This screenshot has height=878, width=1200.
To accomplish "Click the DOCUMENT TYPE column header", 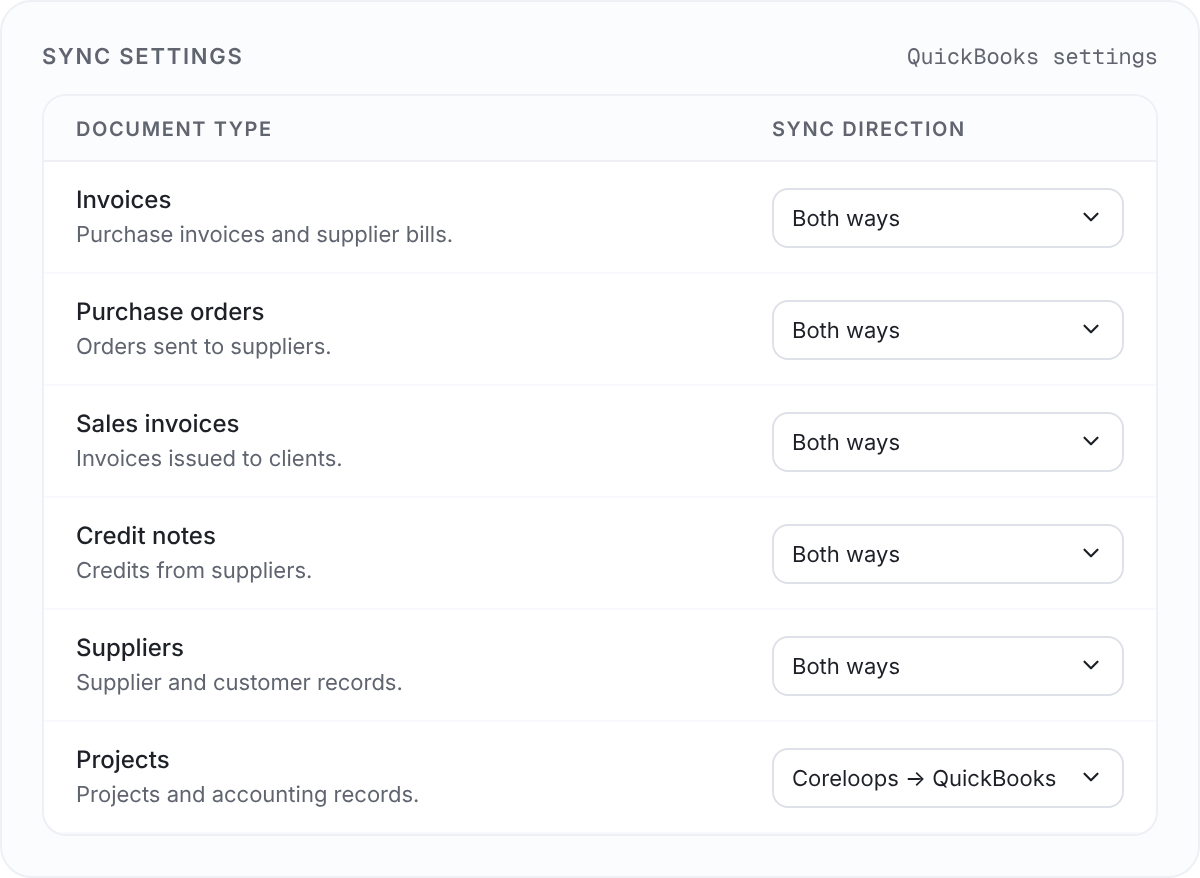I will click(174, 129).
